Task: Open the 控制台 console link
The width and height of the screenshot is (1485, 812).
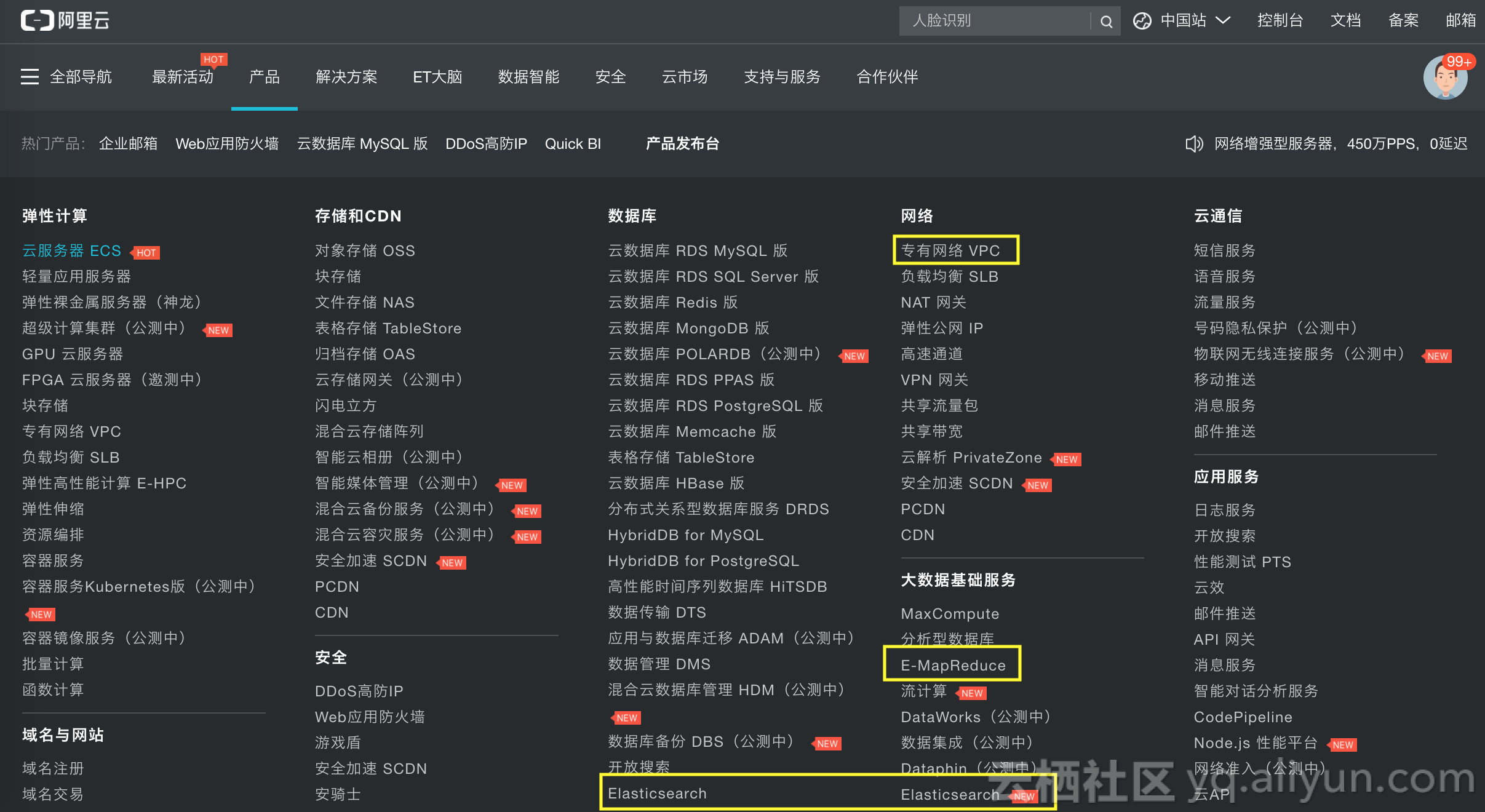Action: click(x=1280, y=21)
